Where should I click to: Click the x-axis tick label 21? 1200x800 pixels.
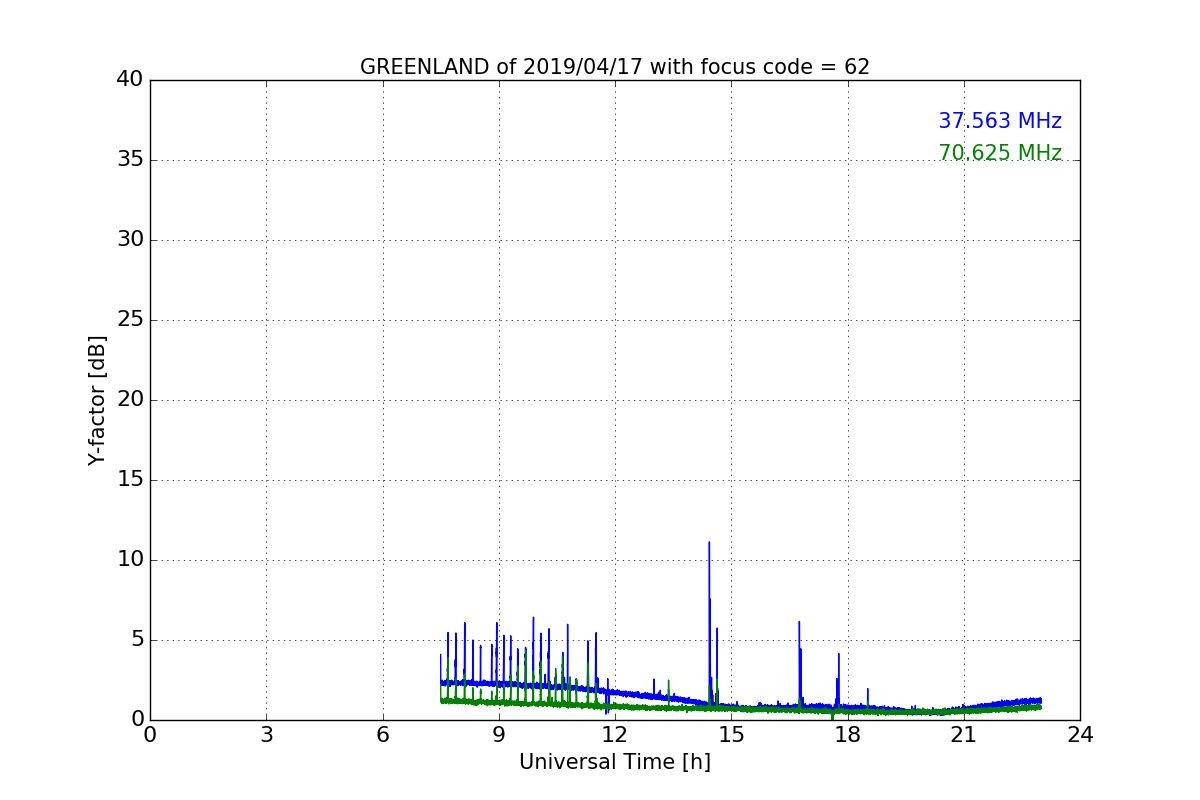(x=964, y=735)
